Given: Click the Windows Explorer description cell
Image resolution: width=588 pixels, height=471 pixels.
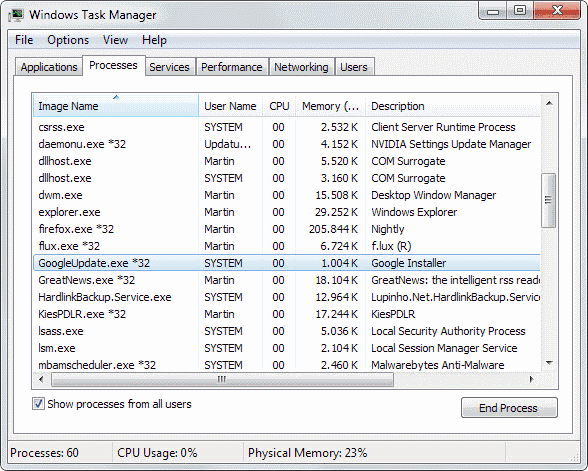Looking at the screenshot, I should pyautogui.click(x=414, y=212).
